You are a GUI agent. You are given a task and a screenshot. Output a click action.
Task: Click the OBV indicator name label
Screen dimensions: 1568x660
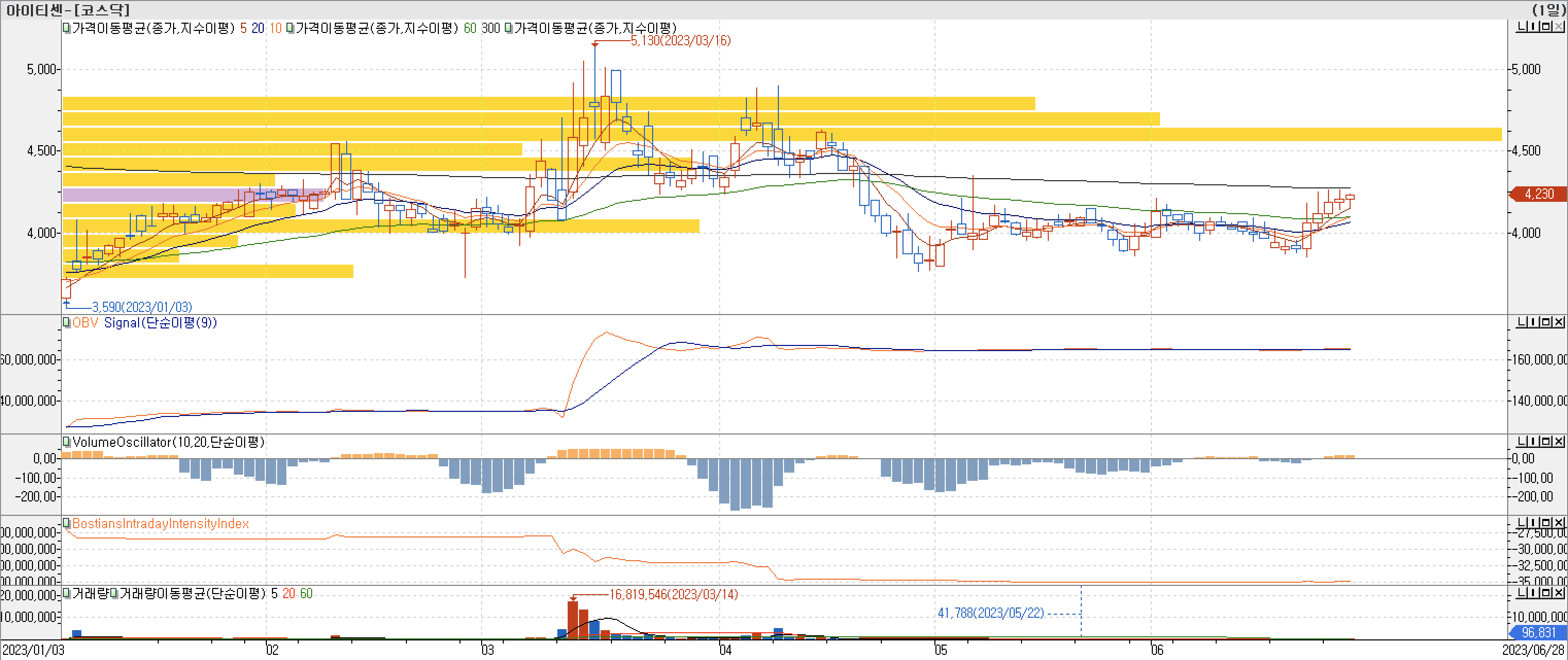click(85, 322)
